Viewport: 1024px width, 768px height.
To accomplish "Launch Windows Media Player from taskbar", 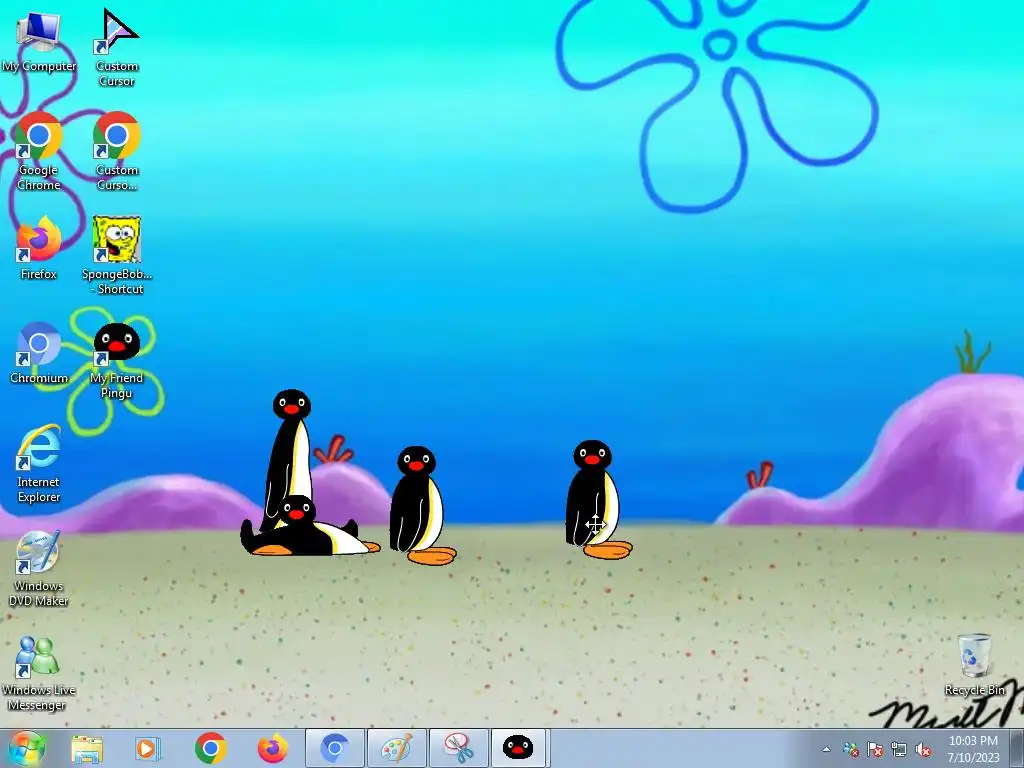I will pos(148,748).
